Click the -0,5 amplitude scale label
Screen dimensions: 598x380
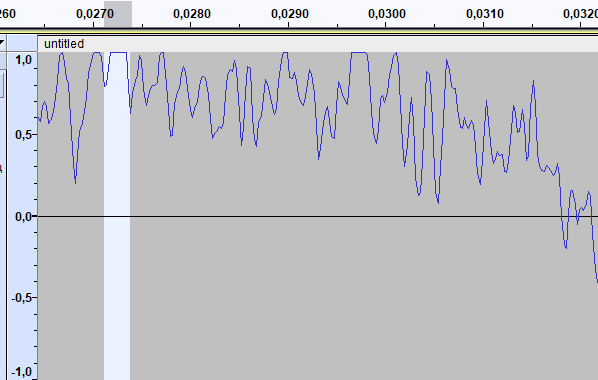coord(22,298)
